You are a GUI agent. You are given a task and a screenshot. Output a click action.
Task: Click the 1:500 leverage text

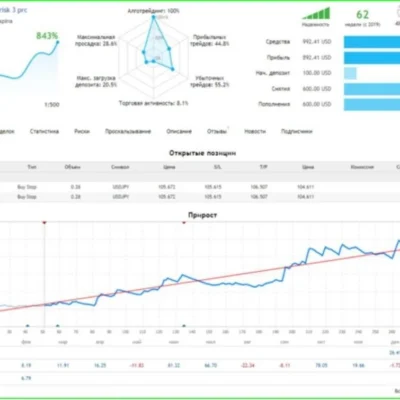tap(52, 105)
